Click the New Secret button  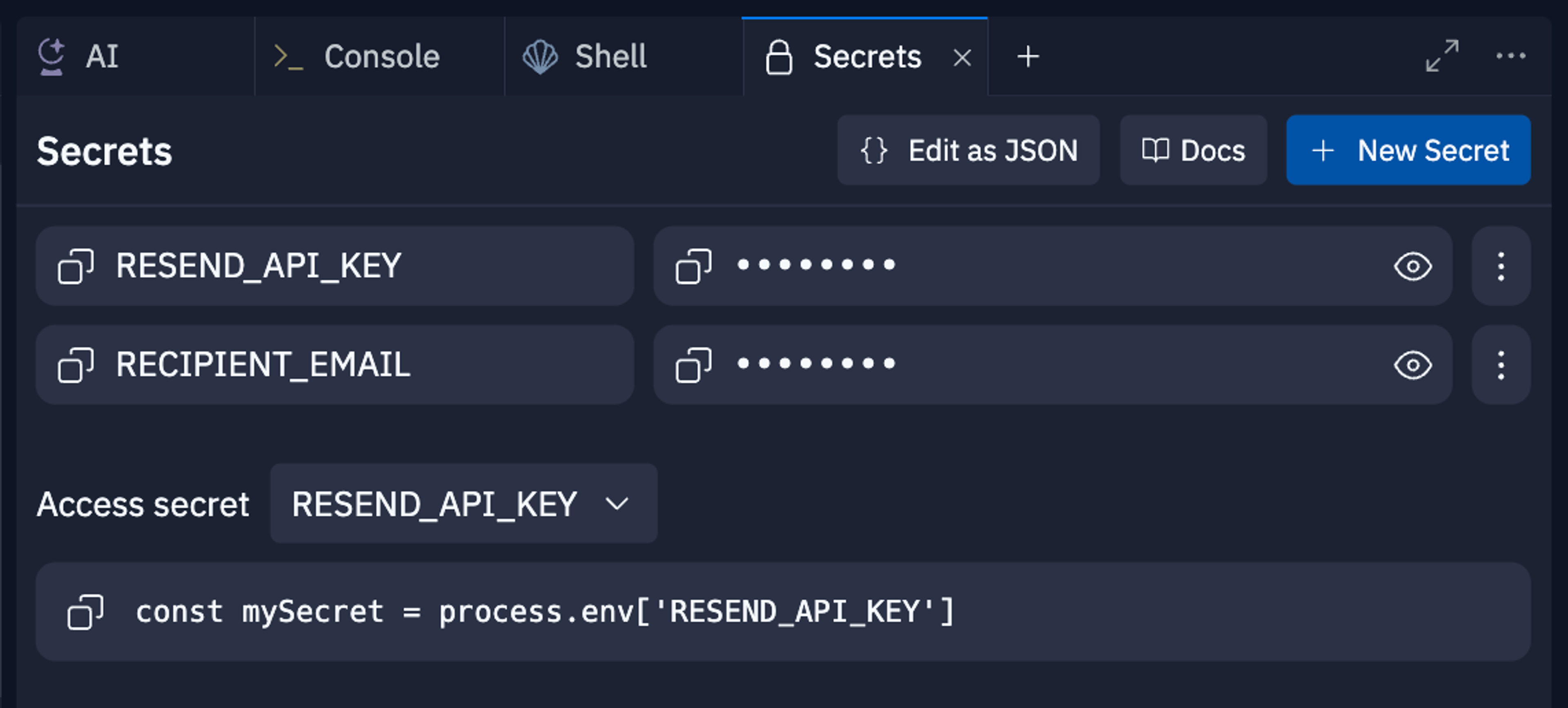click(1408, 150)
